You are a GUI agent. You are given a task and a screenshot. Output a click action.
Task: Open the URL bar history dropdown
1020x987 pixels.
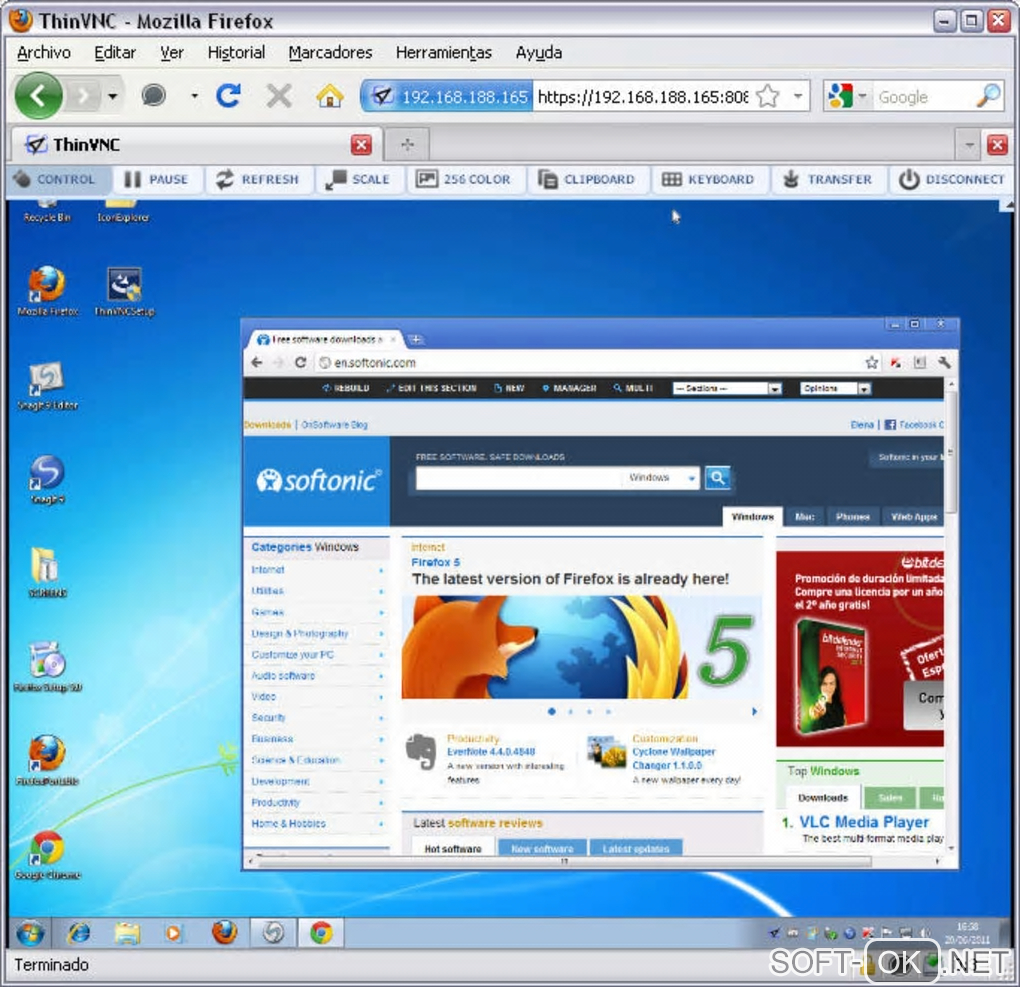coord(798,96)
